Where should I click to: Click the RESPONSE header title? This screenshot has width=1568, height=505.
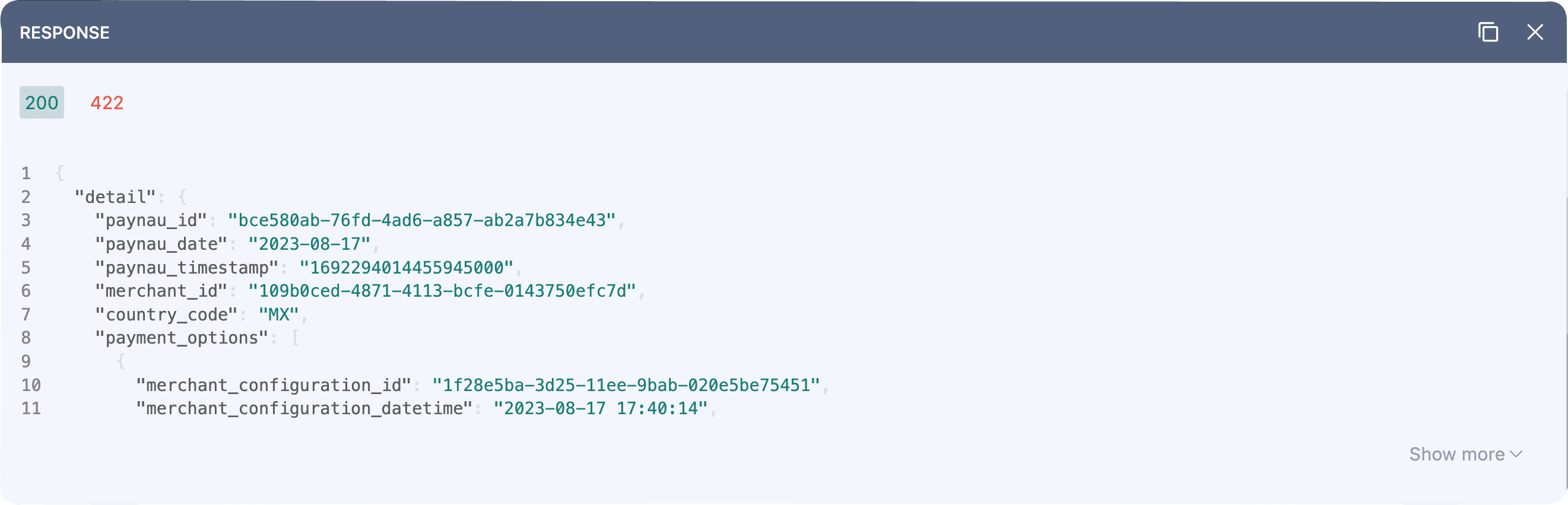point(65,33)
